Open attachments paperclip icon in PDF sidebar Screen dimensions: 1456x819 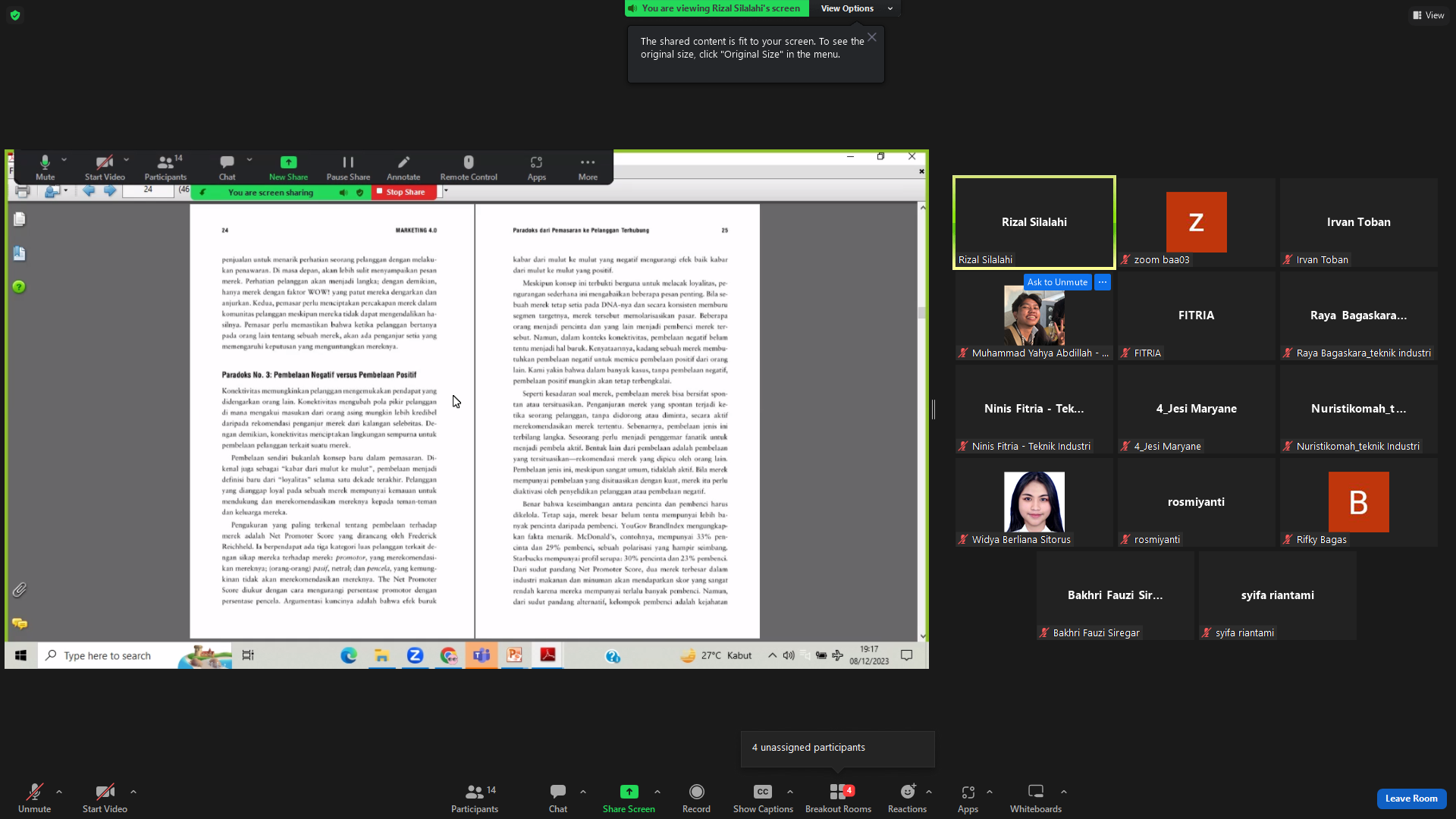click(20, 589)
